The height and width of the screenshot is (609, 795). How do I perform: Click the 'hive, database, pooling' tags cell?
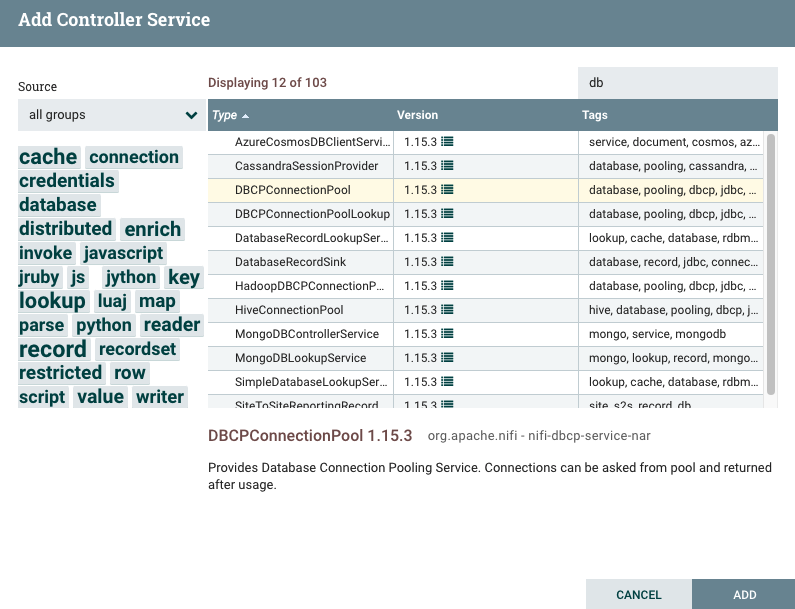tap(673, 310)
